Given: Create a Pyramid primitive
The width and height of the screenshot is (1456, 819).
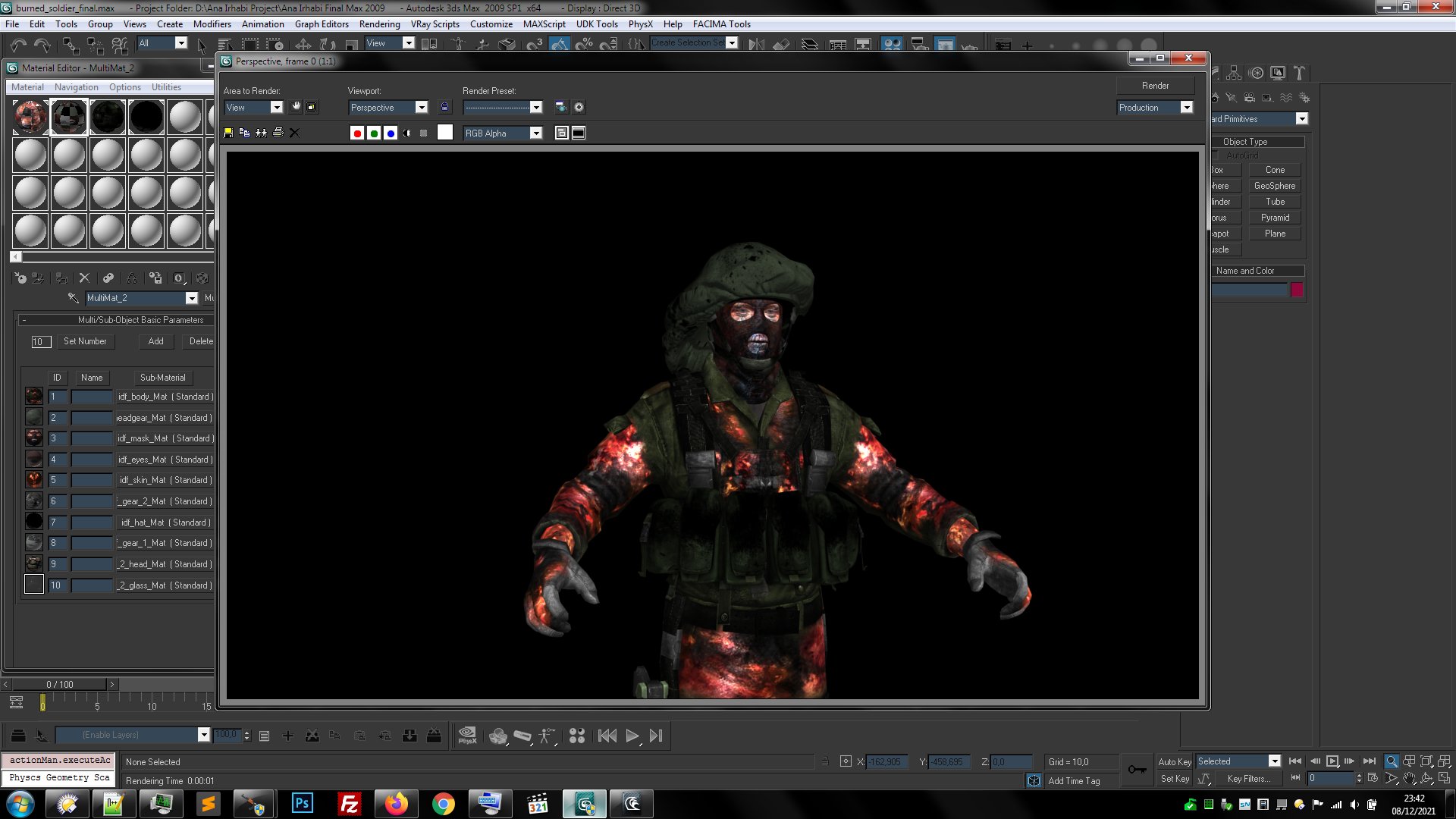Looking at the screenshot, I should point(1275,218).
